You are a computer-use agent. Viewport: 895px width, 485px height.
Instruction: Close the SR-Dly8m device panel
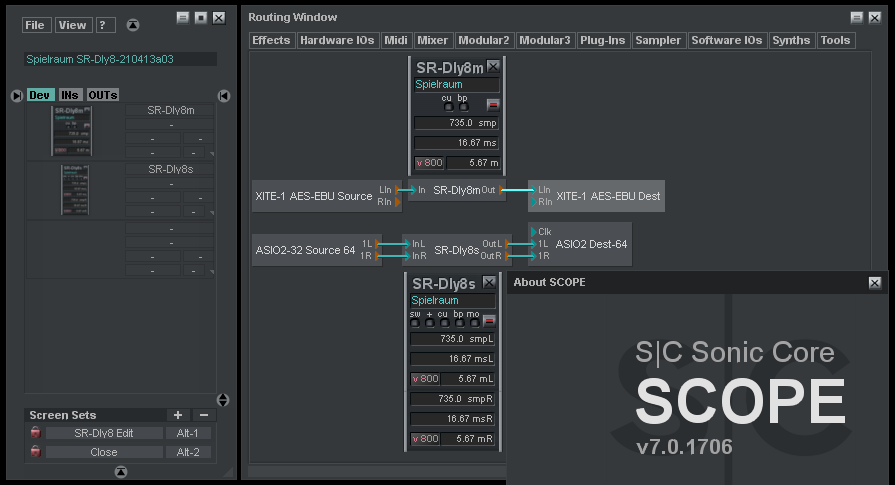click(493, 66)
